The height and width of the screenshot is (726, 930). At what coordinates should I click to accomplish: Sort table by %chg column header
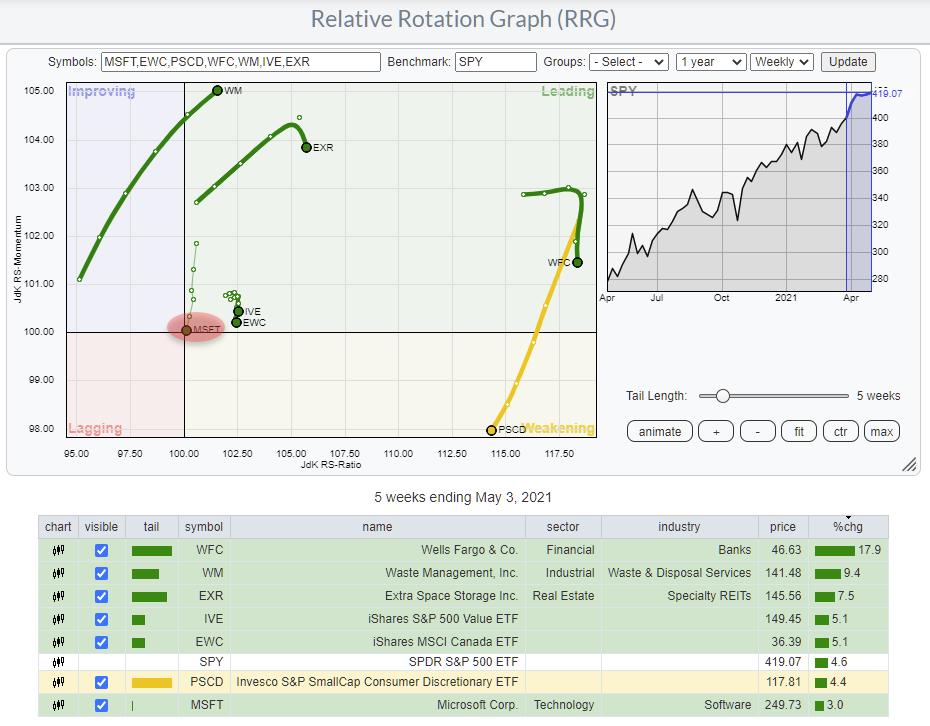tap(848, 527)
